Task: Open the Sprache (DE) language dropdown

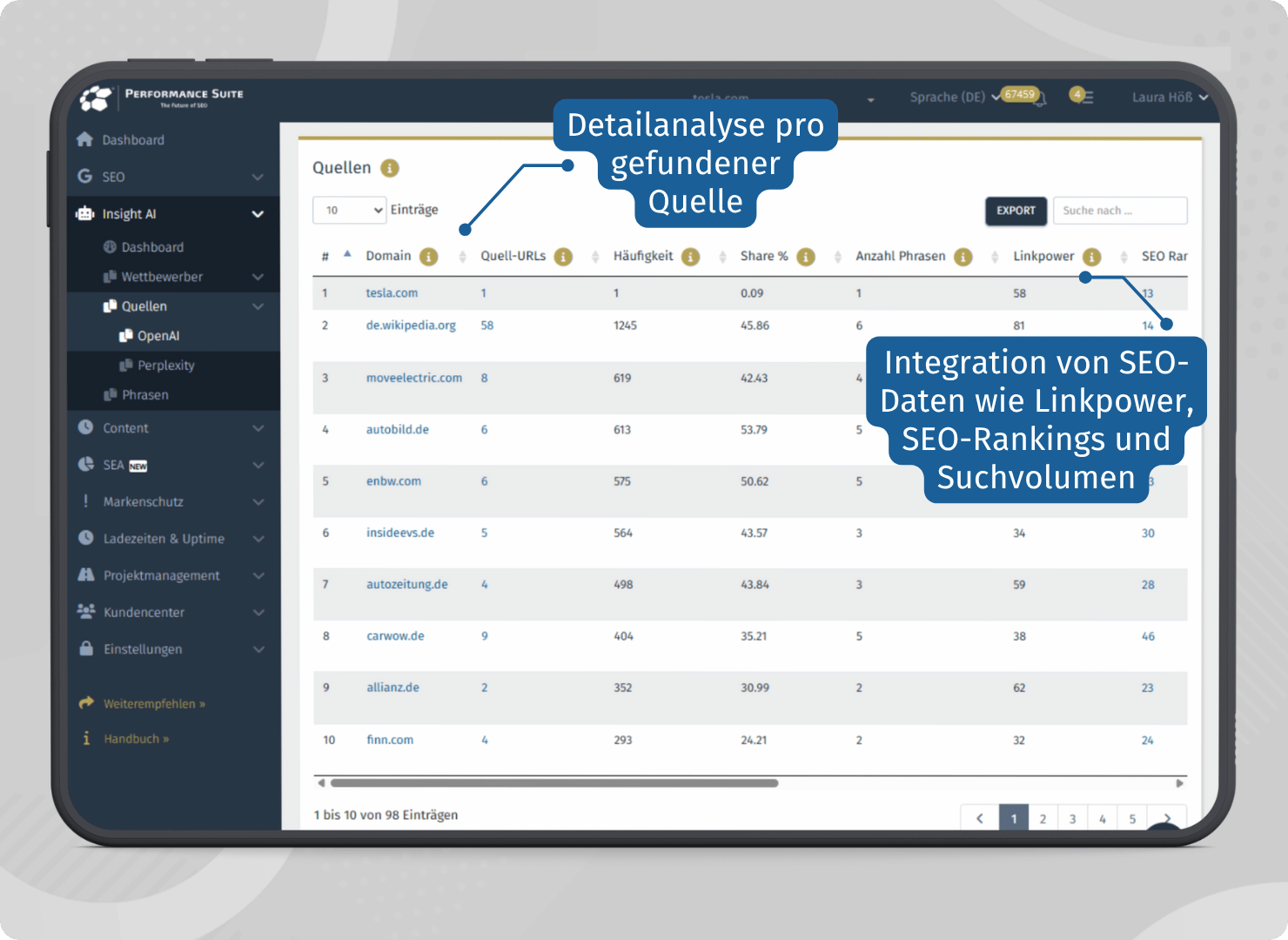Action: tap(956, 97)
